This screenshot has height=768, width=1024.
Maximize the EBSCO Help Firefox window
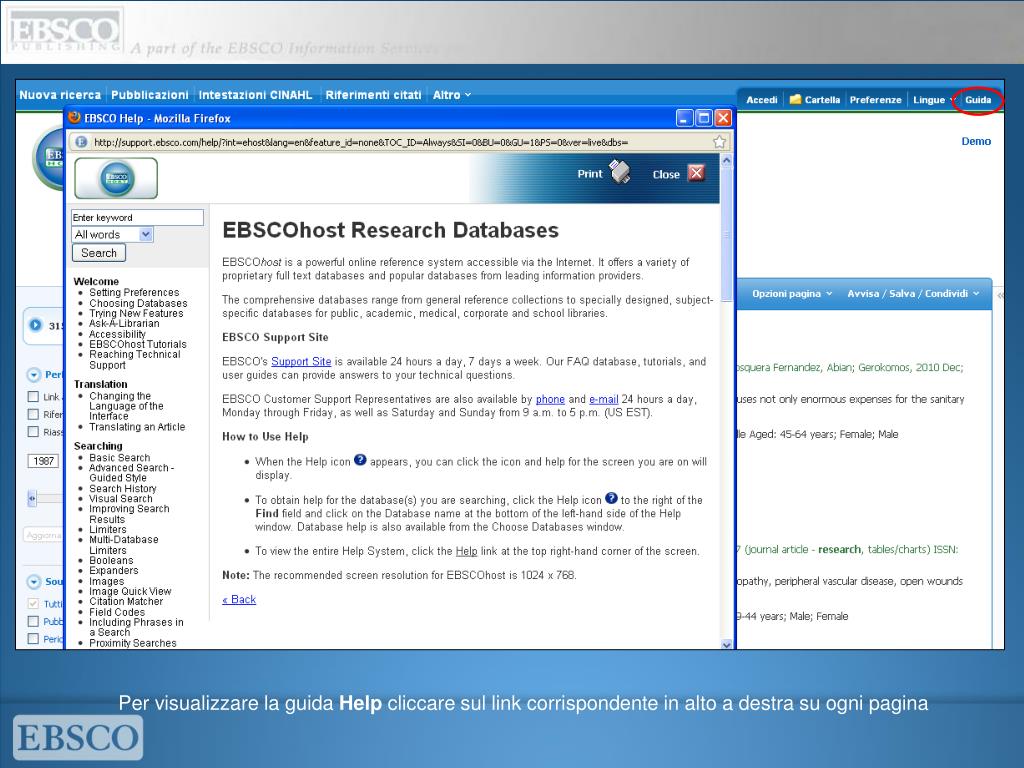(703, 118)
